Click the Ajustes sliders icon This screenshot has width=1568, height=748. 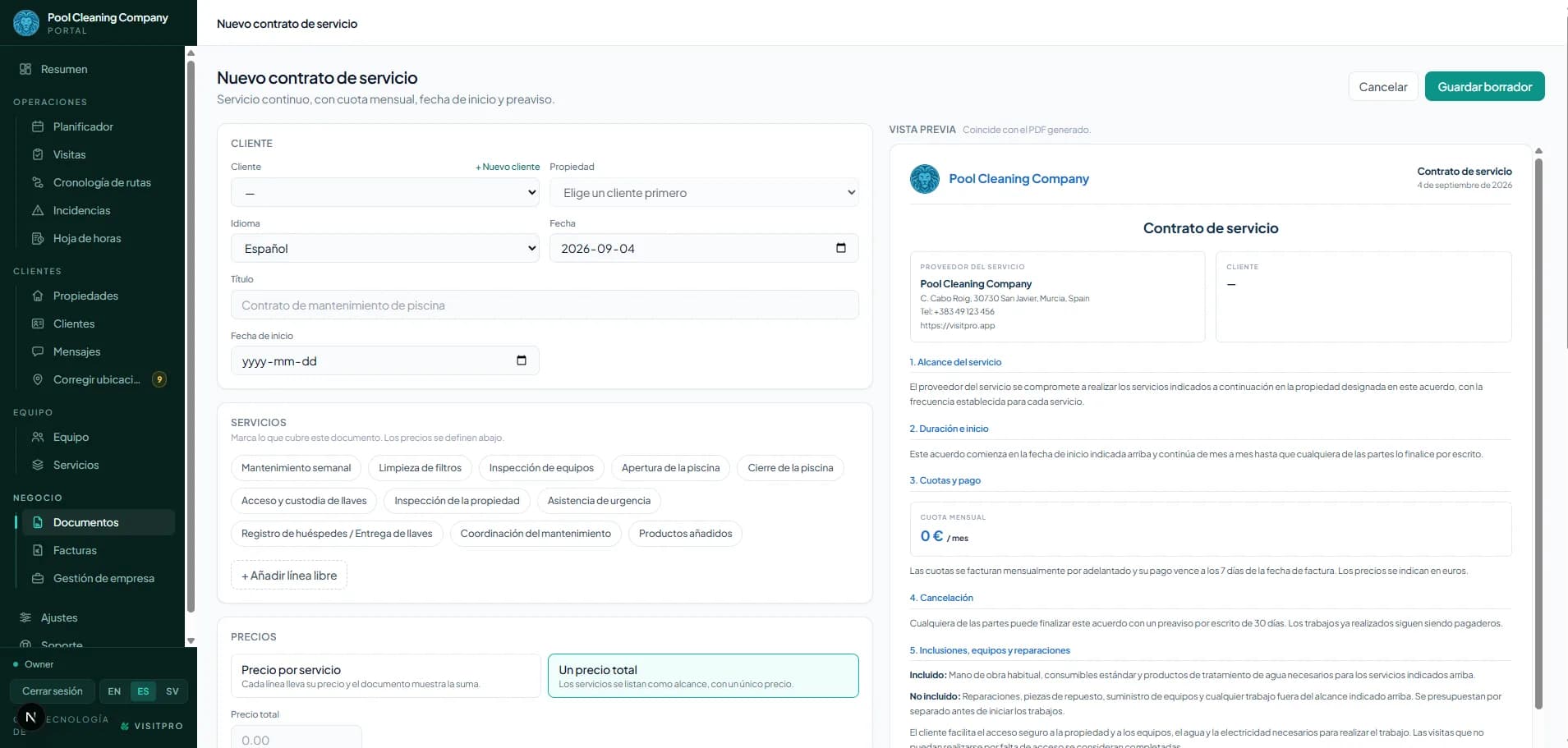tap(25, 617)
